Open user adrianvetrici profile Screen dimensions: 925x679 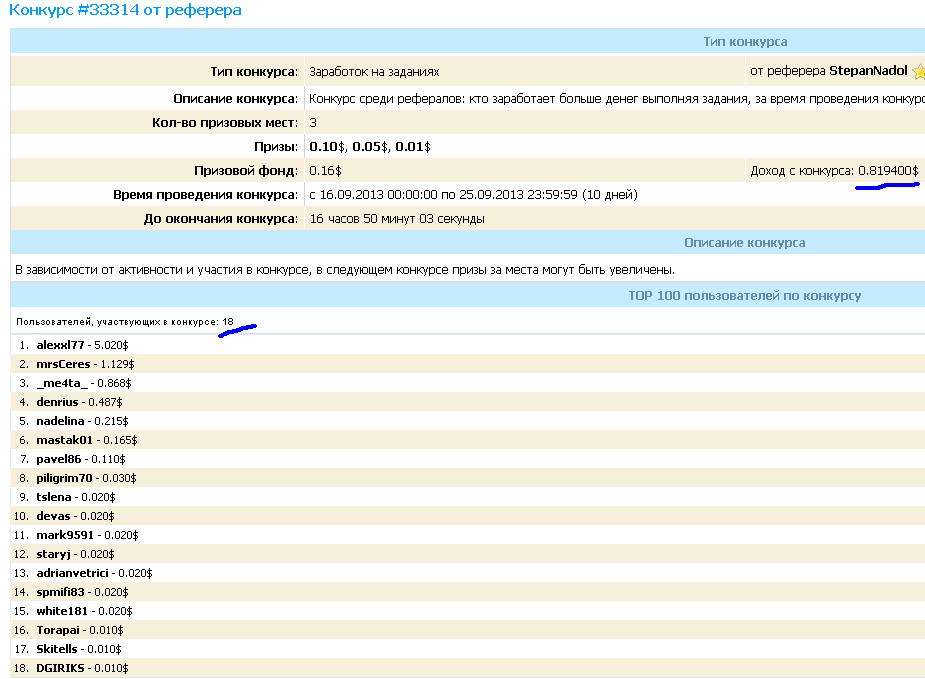(x=73, y=573)
